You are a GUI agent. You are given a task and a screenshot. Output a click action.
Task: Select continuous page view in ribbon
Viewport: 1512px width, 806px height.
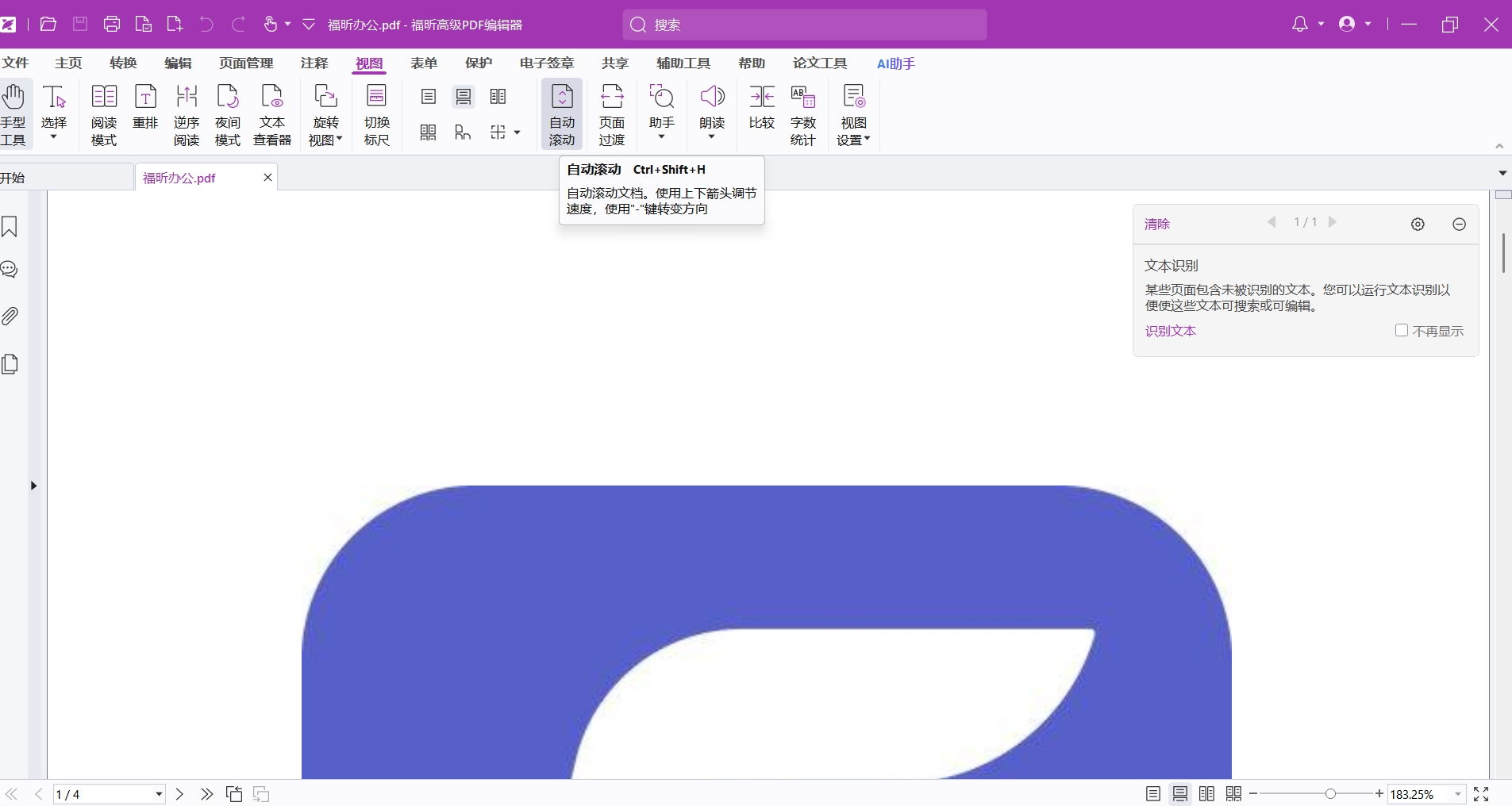(x=464, y=97)
